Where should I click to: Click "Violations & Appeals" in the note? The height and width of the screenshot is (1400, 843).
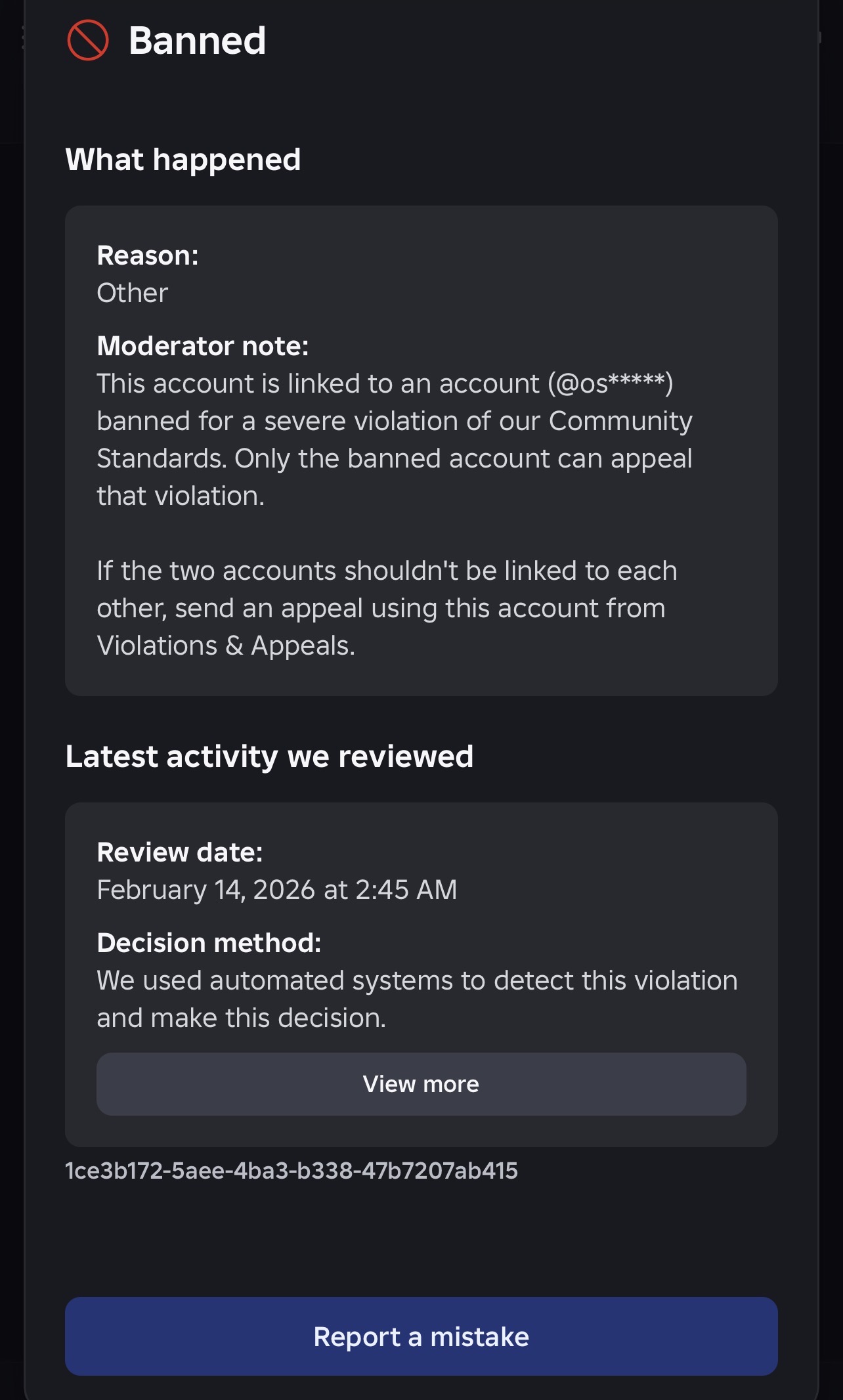226,646
